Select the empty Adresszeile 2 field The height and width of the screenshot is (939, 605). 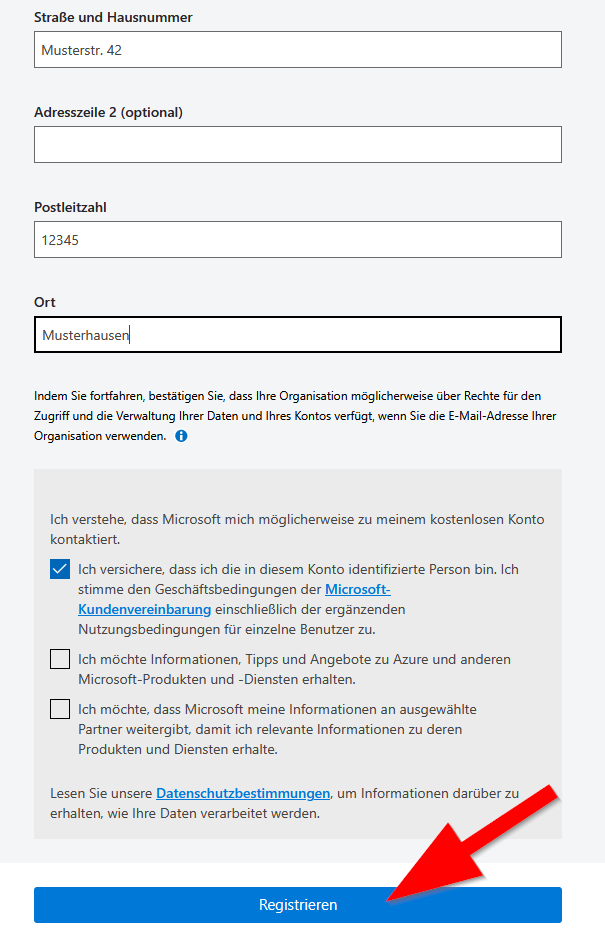(297, 144)
